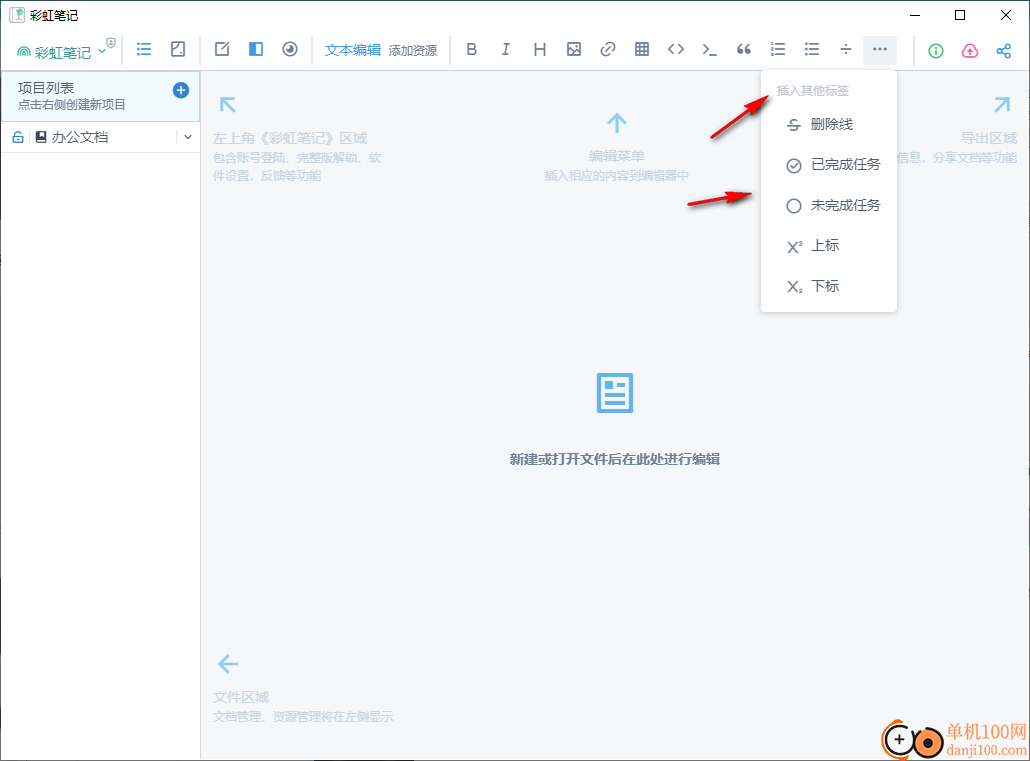
Task: Insert a heading with H icon
Action: click(x=539, y=49)
